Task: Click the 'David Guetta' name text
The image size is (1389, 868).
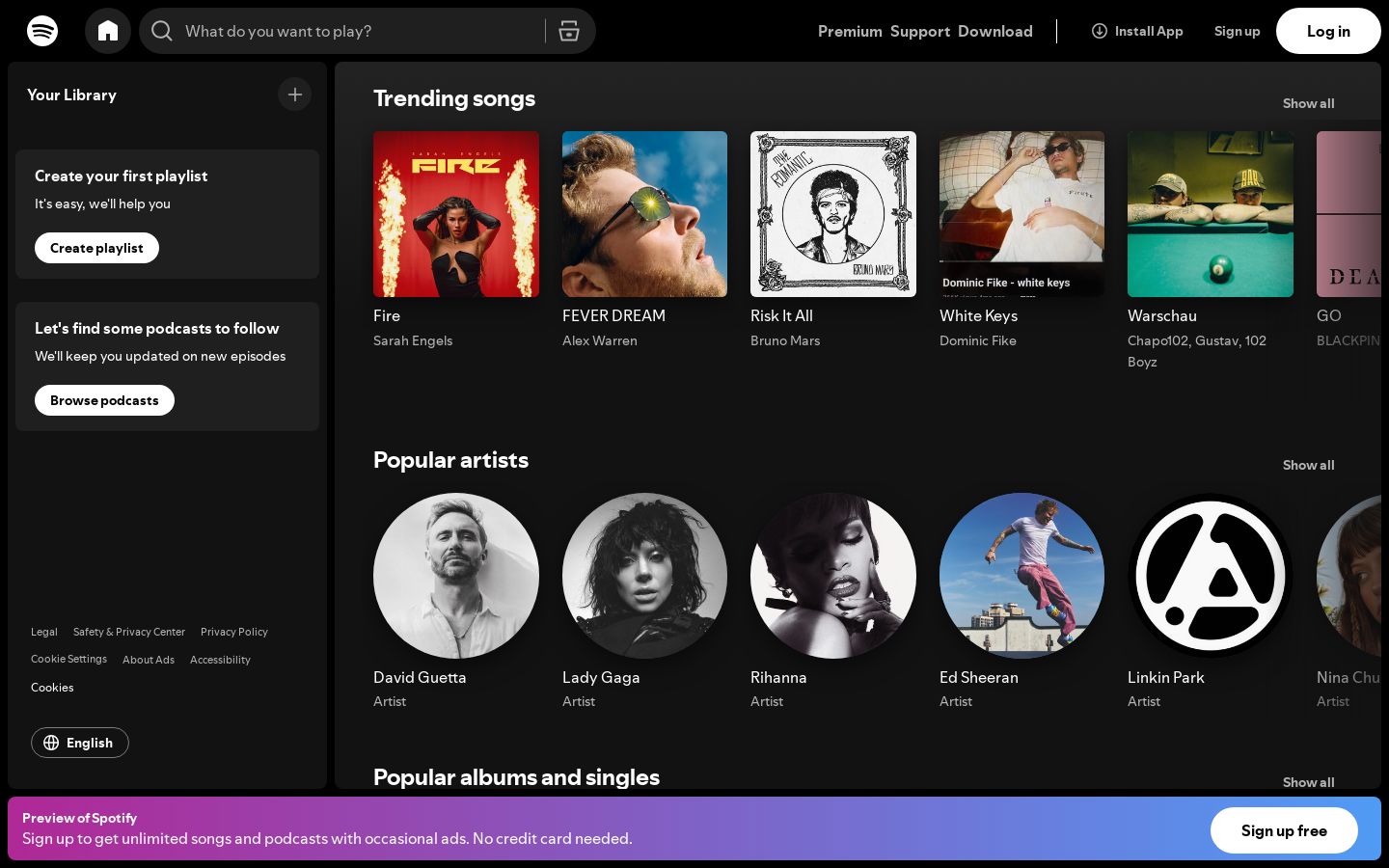Action: (420, 677)
